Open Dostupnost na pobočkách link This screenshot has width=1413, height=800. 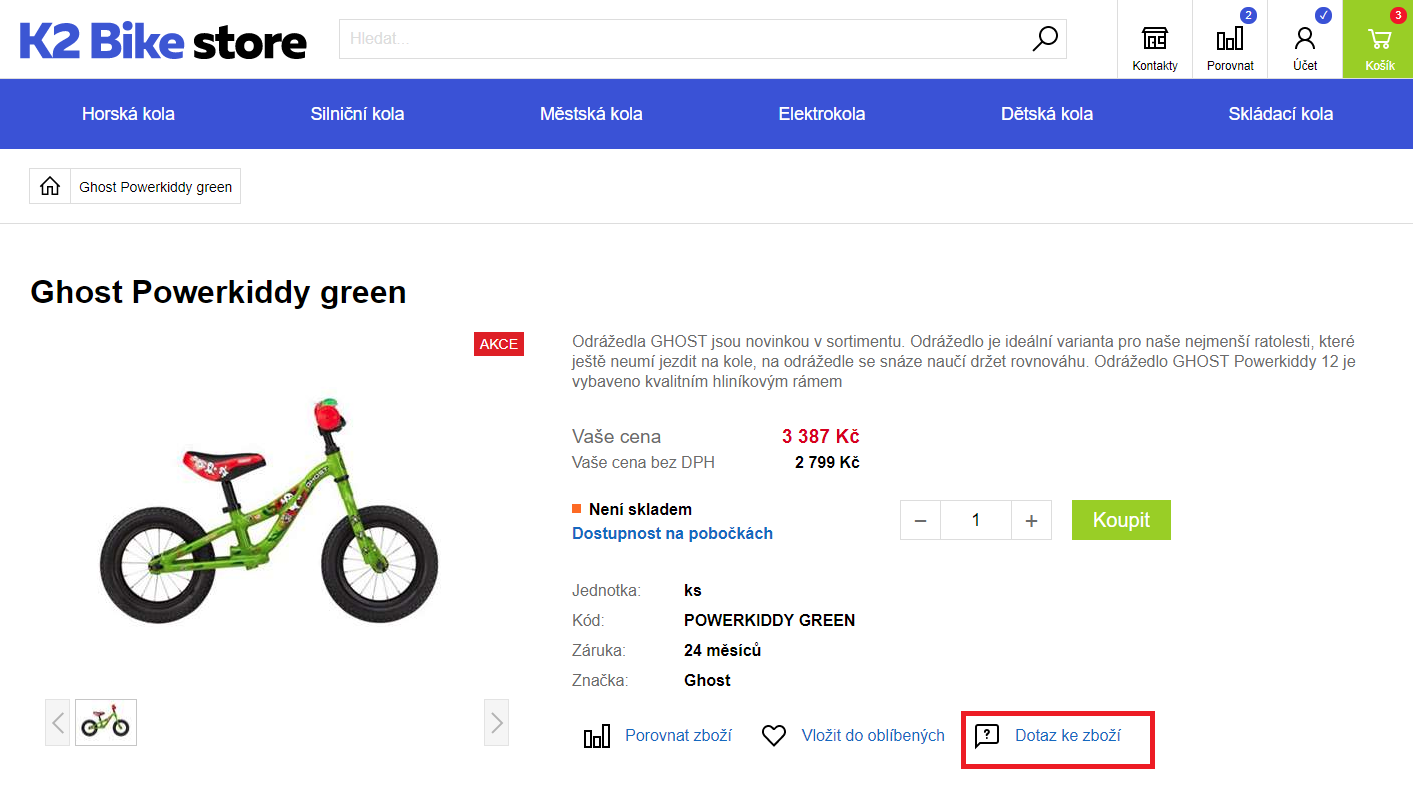(672, 534)
